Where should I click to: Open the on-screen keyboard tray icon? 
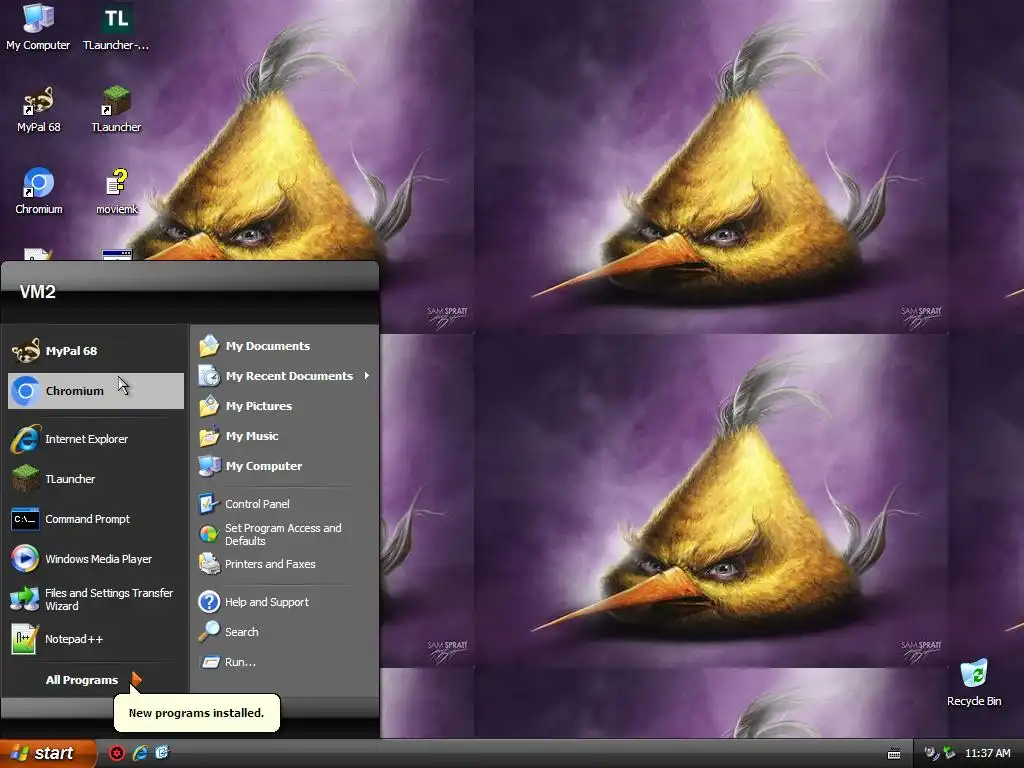click(894, 754)
